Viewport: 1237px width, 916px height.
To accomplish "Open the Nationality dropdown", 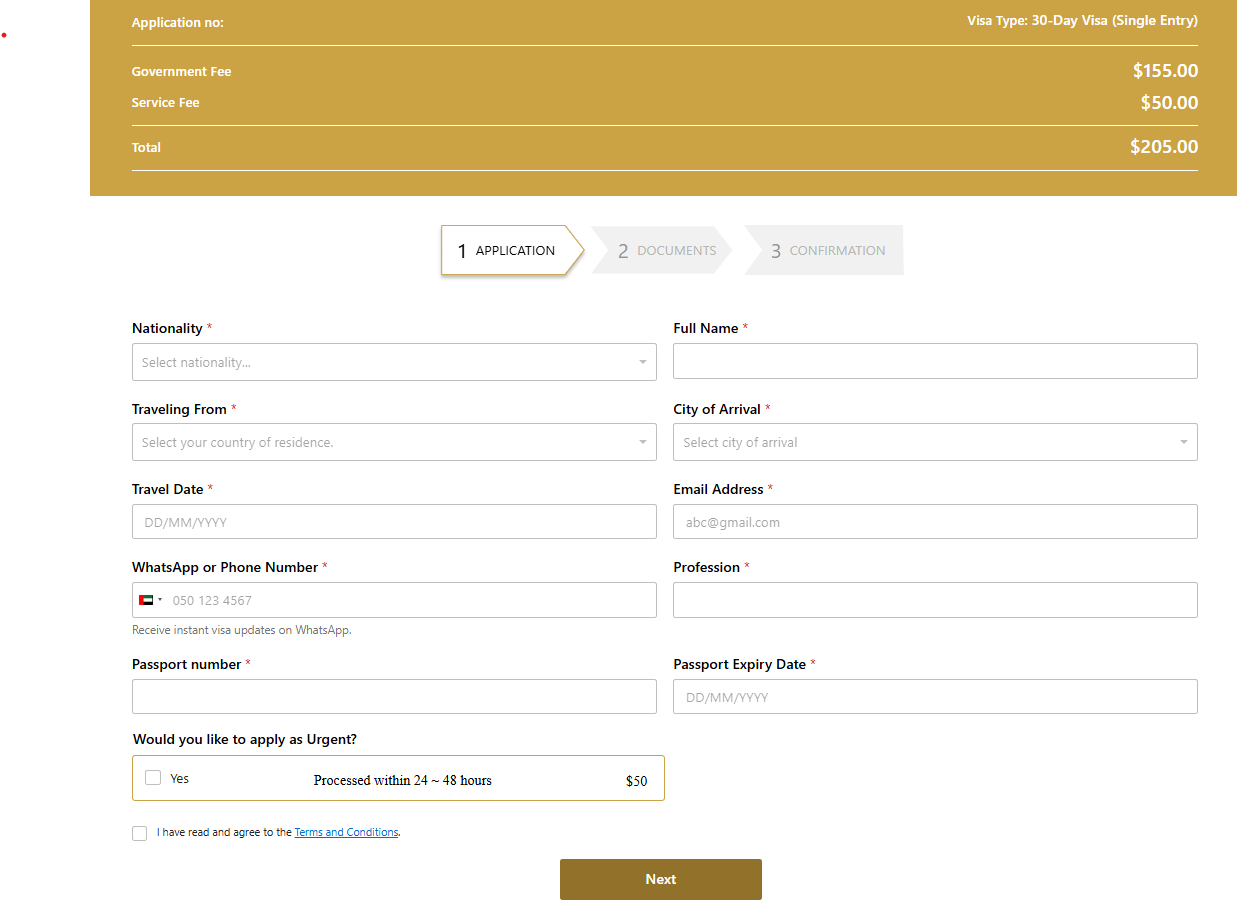I will pos(393,362).
